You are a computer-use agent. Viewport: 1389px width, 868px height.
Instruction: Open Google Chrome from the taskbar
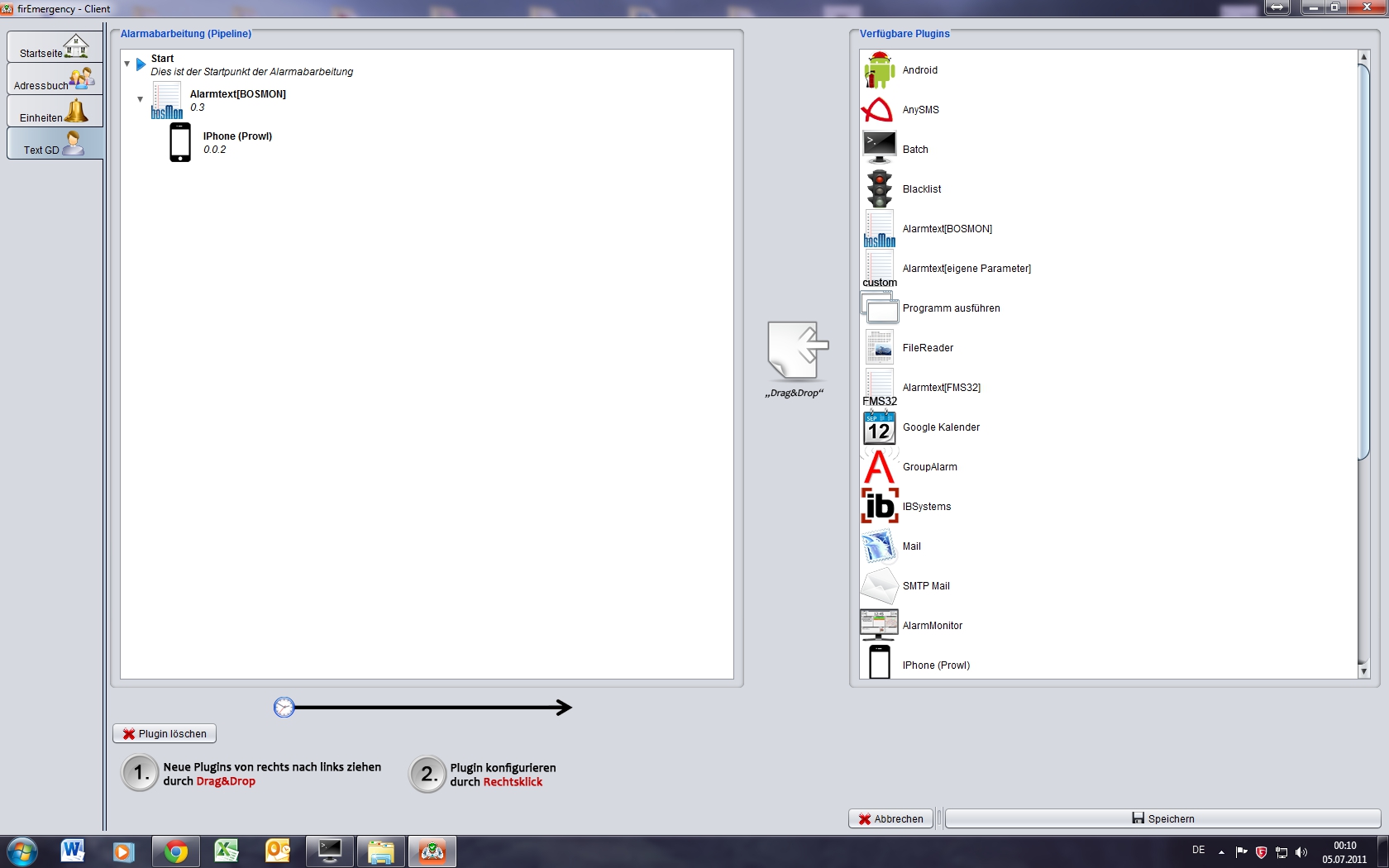click(175, 851)
